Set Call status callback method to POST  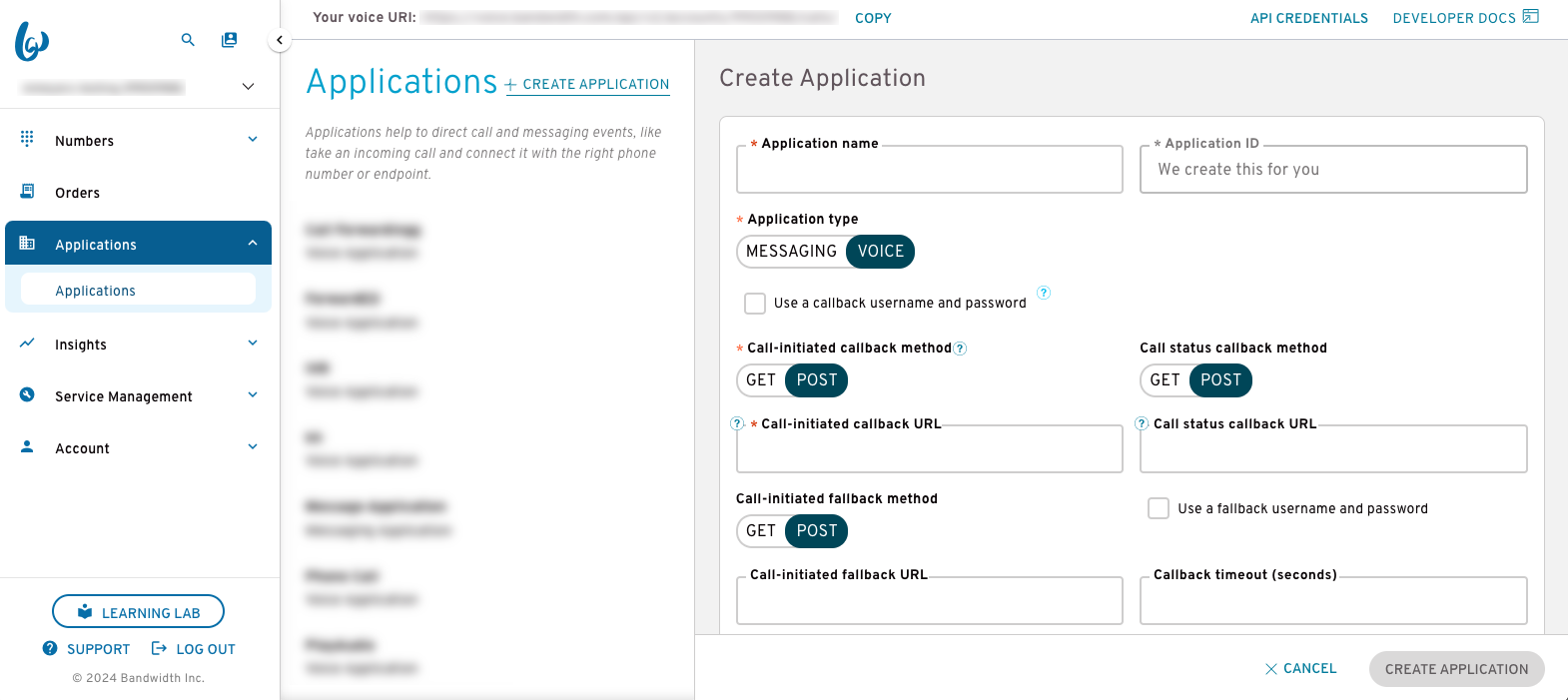tap(1220, 380)
